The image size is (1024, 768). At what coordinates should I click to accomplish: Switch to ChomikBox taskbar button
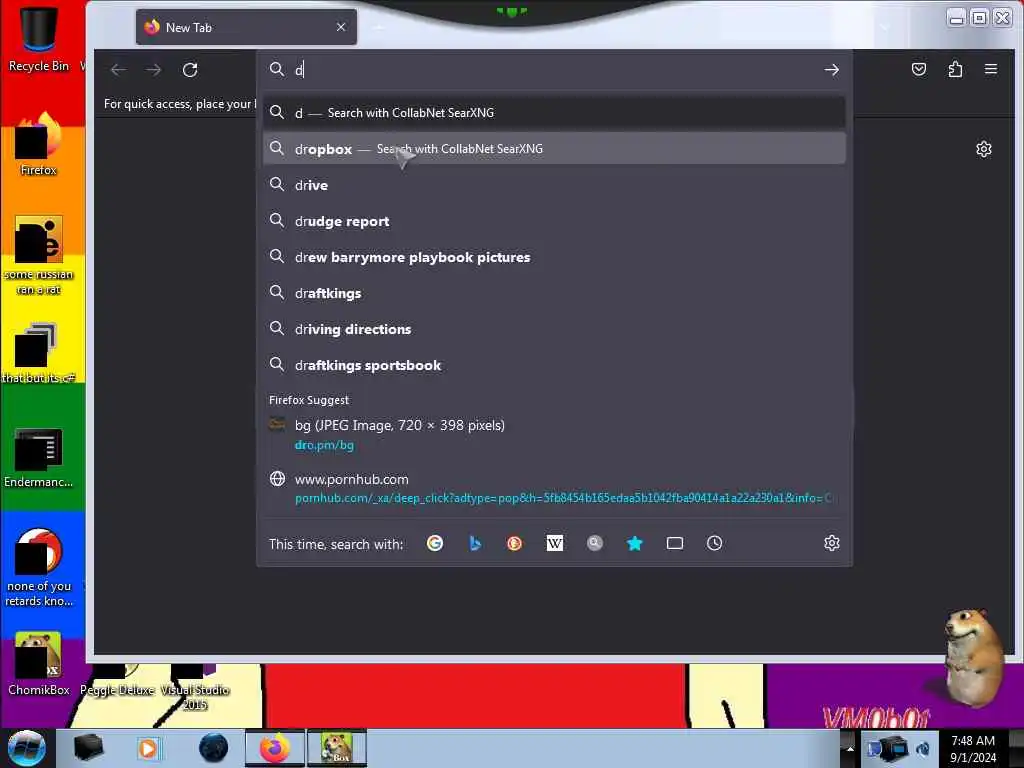[336, 748]
